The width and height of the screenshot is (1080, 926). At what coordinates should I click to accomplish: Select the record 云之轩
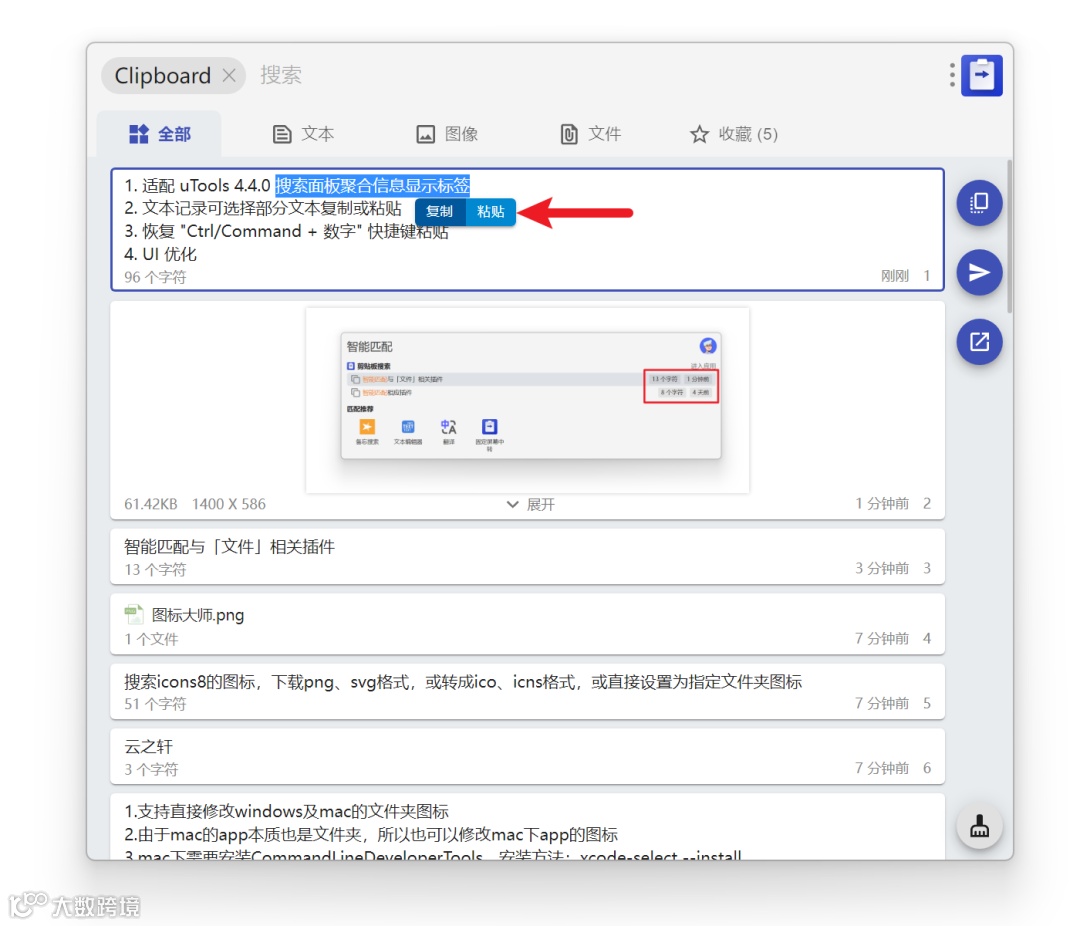coord(528,757)
